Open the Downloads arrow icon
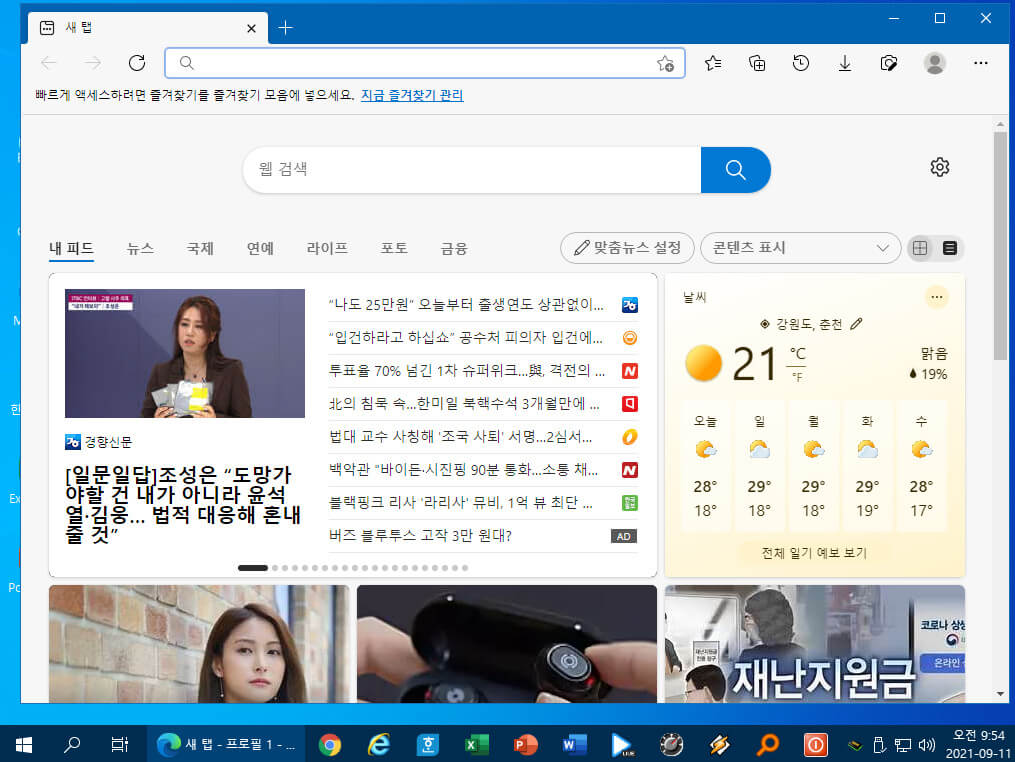The width and height of the screenshot is (1015, 762). (x=845, y=63)
